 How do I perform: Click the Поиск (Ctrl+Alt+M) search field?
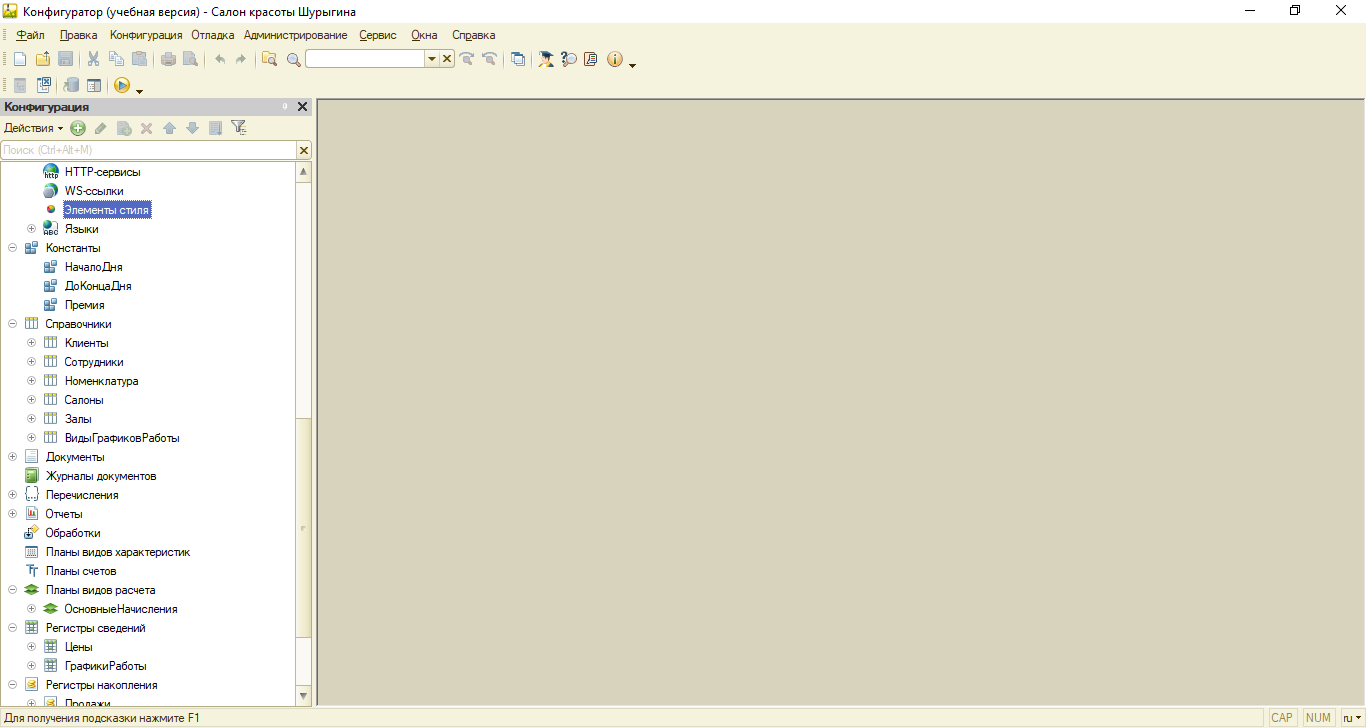click(149, 150)
